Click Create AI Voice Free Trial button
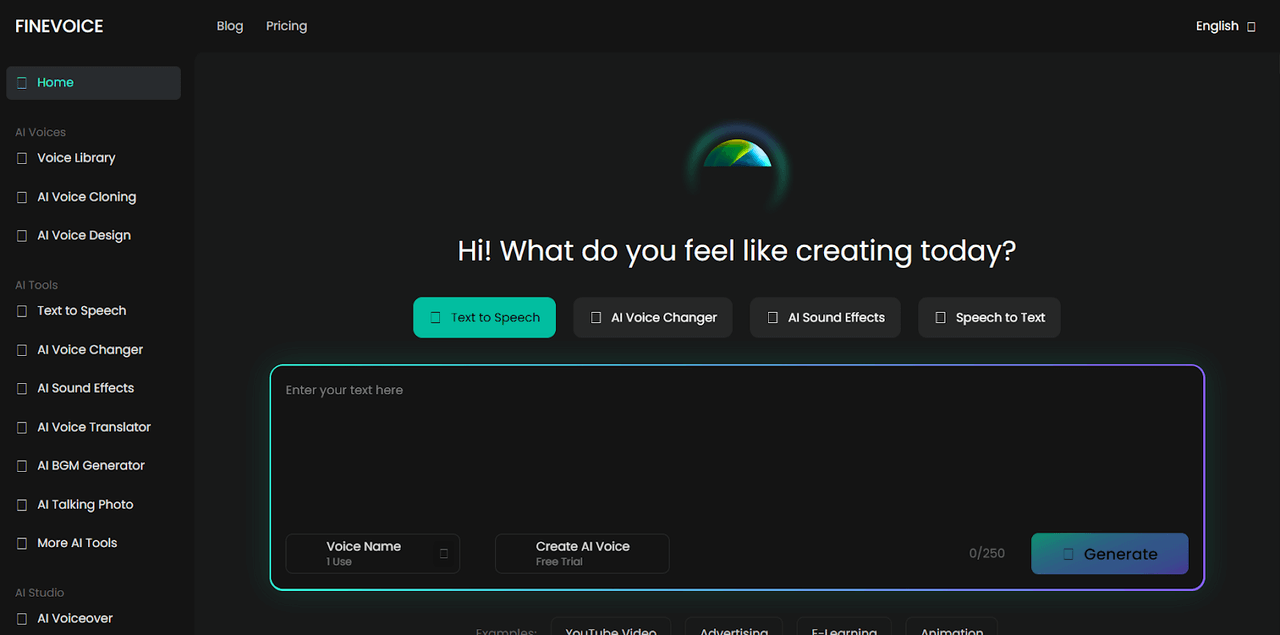1280x635 pixels. pos(582,553)
